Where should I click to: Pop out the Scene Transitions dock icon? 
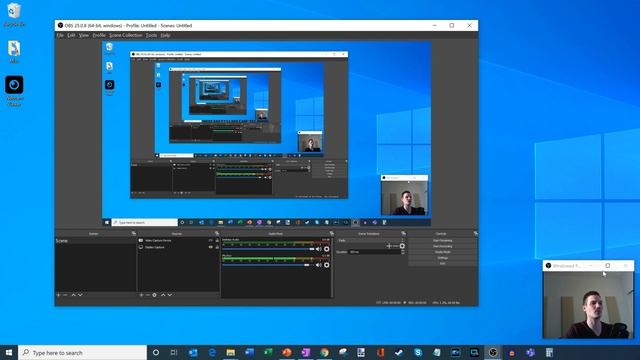point(403,233)
